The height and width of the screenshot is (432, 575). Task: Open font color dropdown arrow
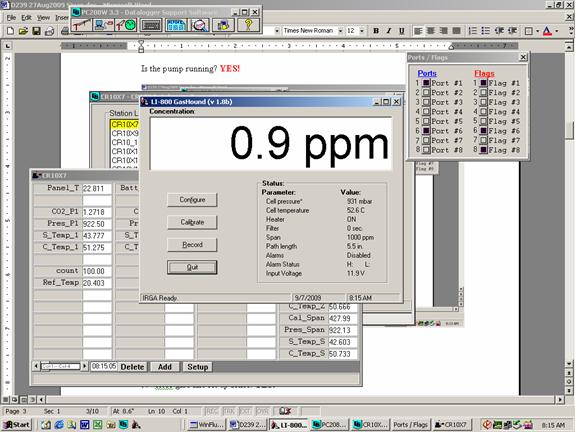point(557,31)
